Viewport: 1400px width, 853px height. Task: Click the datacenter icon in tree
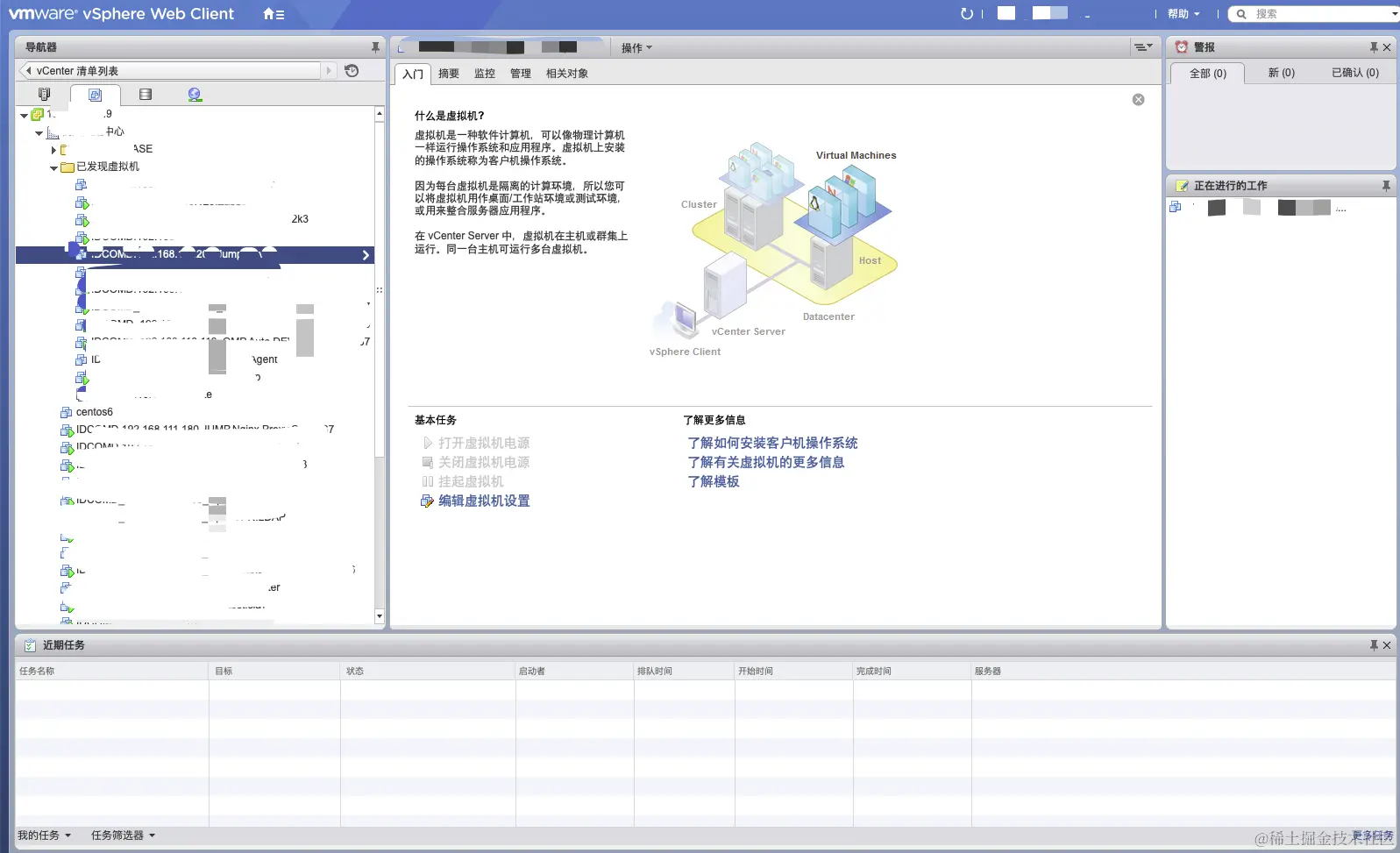click(x=53, y=132)
